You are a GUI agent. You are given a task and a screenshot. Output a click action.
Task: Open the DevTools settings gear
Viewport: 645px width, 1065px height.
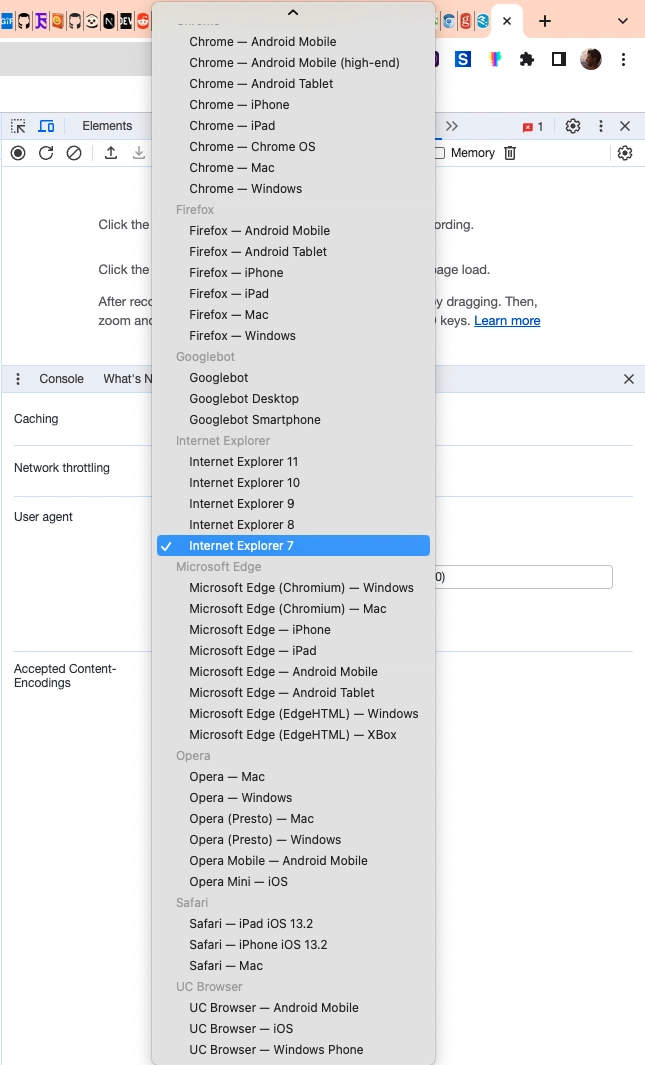tap(573, 126)
